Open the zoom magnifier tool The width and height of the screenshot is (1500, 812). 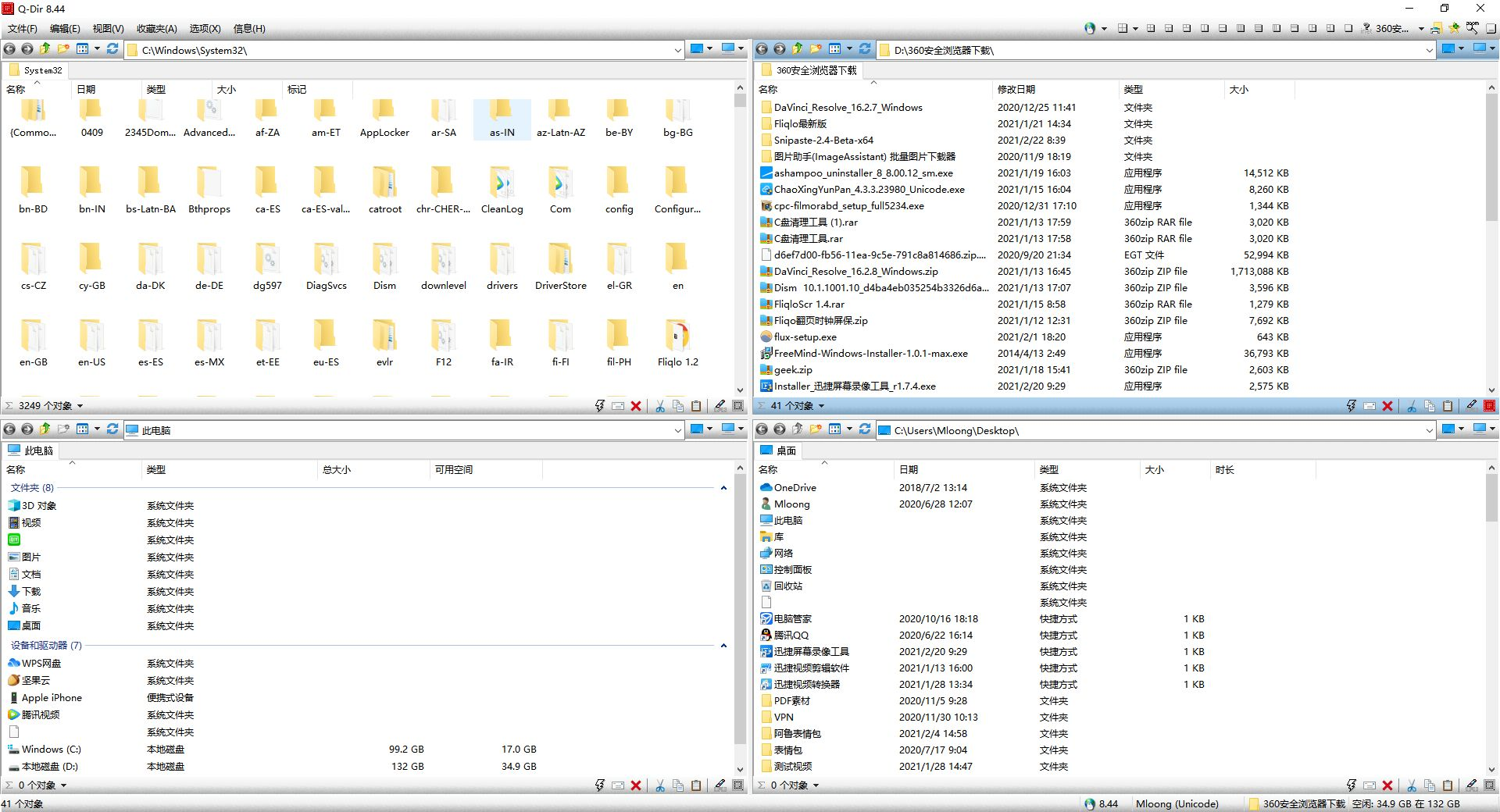coord(1472,28)
